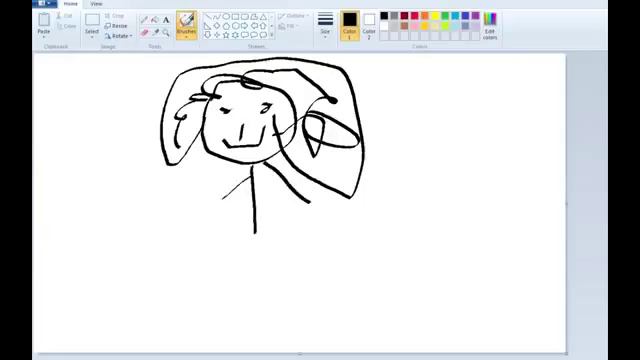The image size is (640, 360).
Task: Select the Fill with color bucket tool
Action: 155,20
